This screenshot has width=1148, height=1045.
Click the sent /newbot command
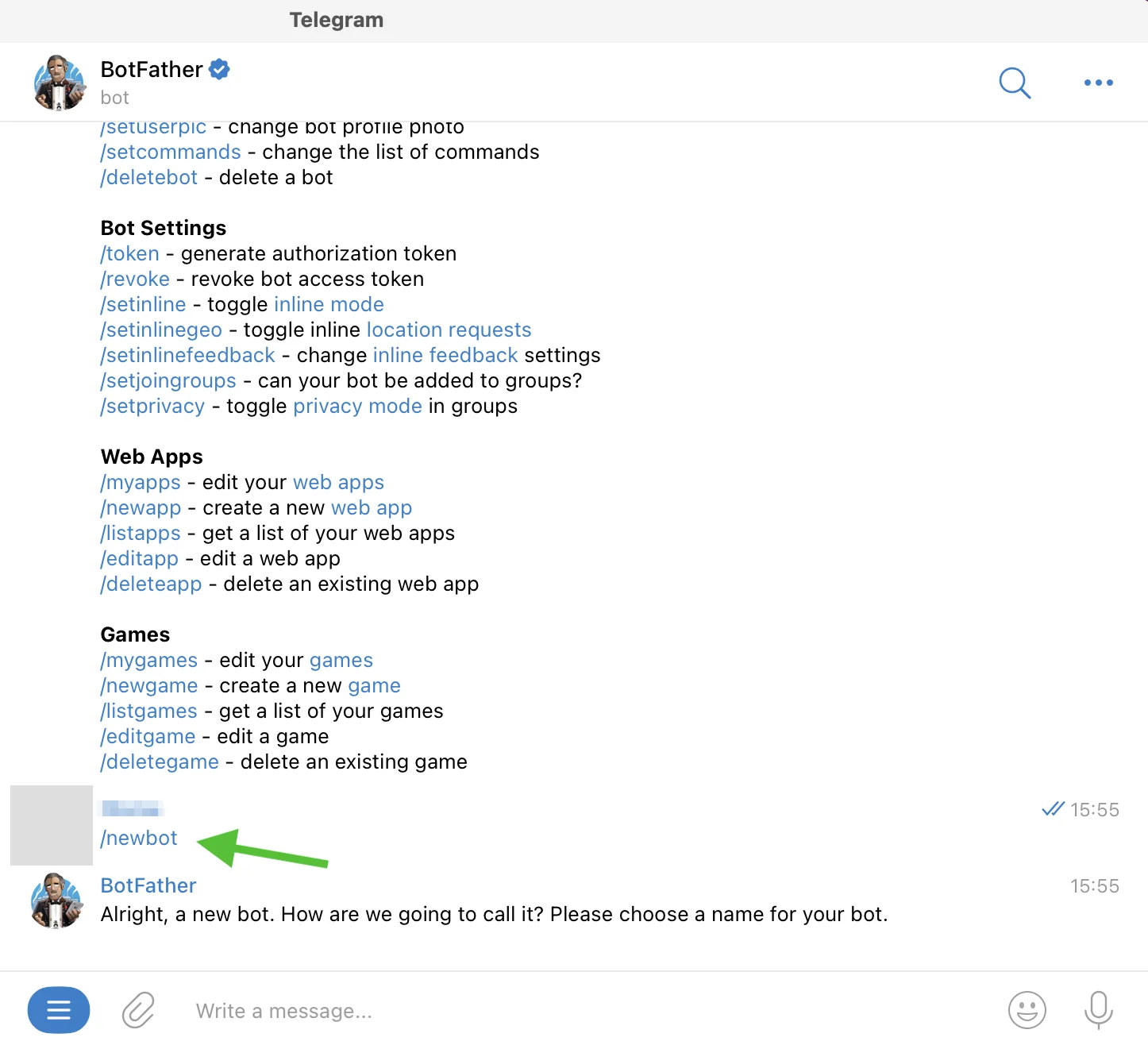pos(139,838)
